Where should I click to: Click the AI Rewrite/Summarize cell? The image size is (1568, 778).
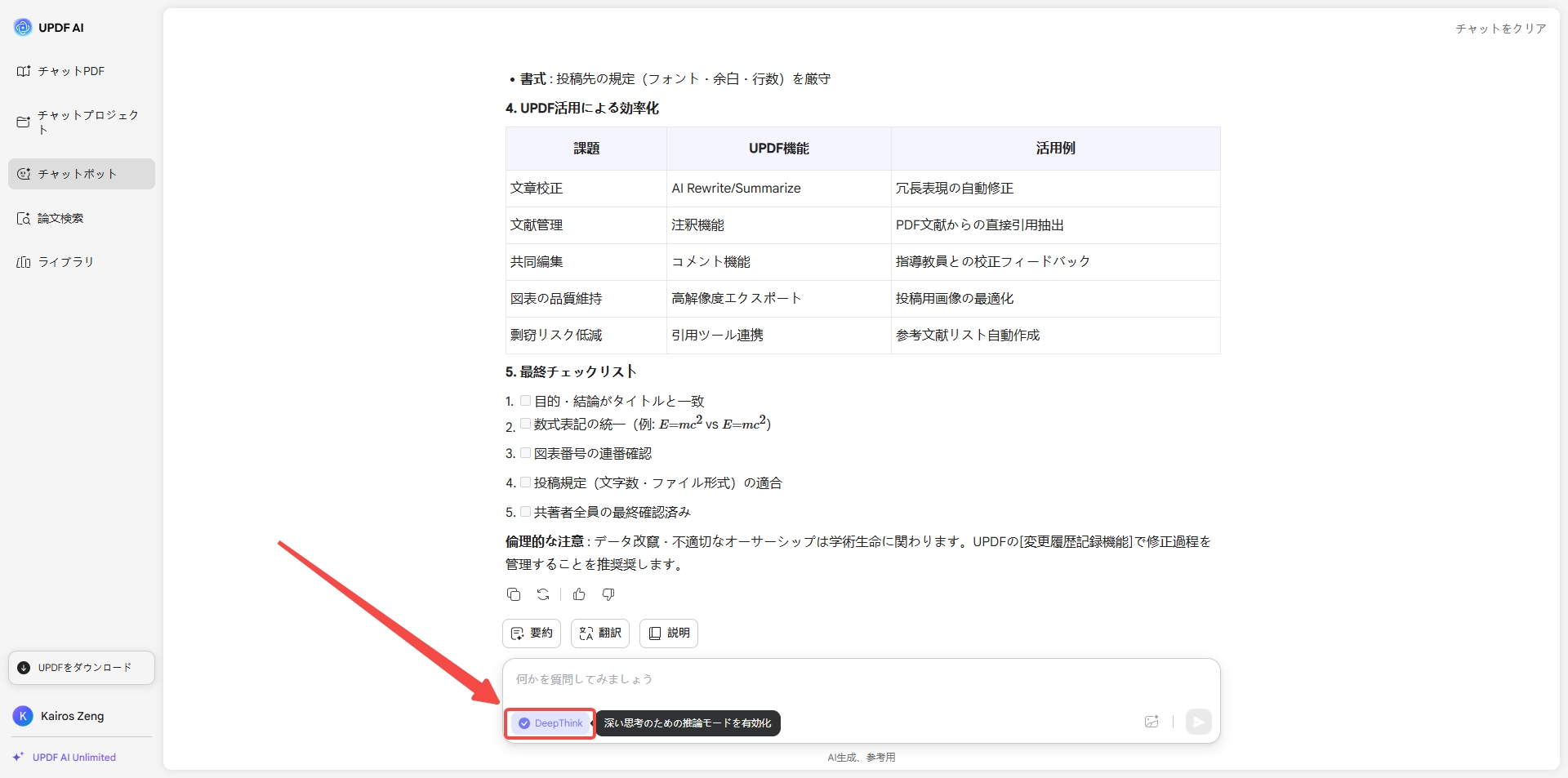tap(779, 189)
